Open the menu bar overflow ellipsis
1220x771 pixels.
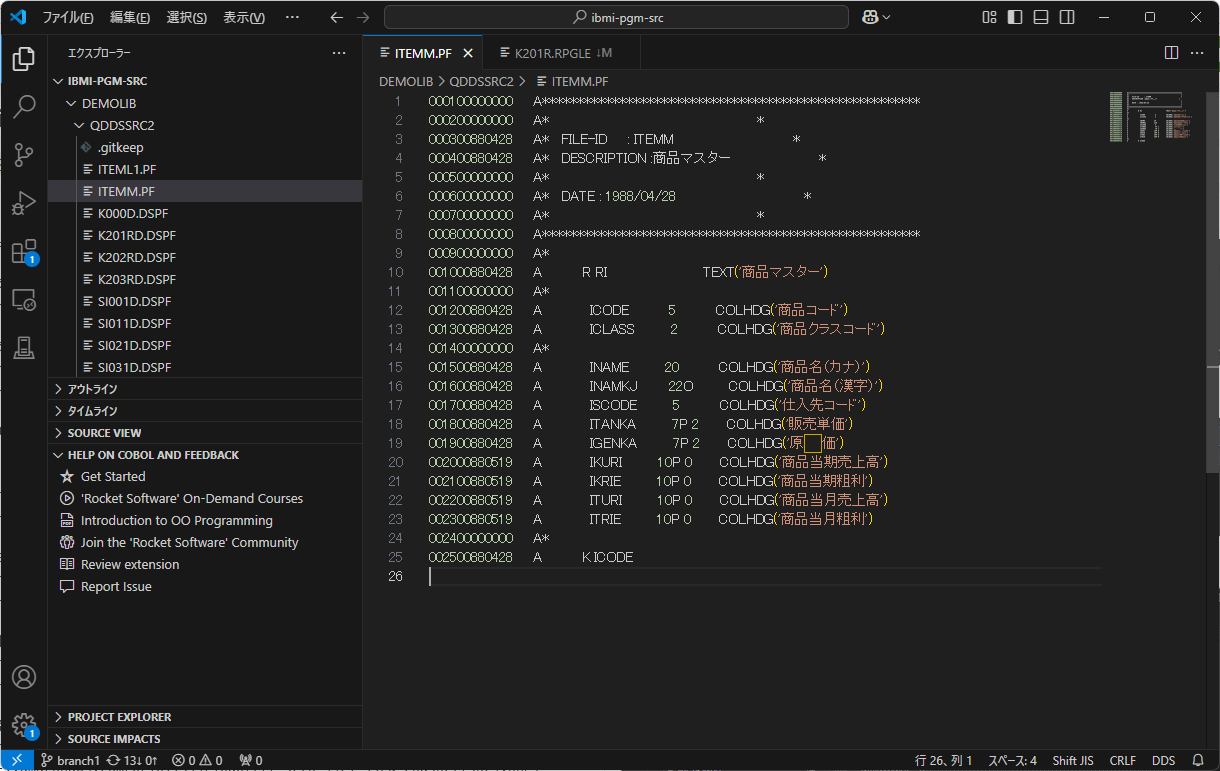292,17
